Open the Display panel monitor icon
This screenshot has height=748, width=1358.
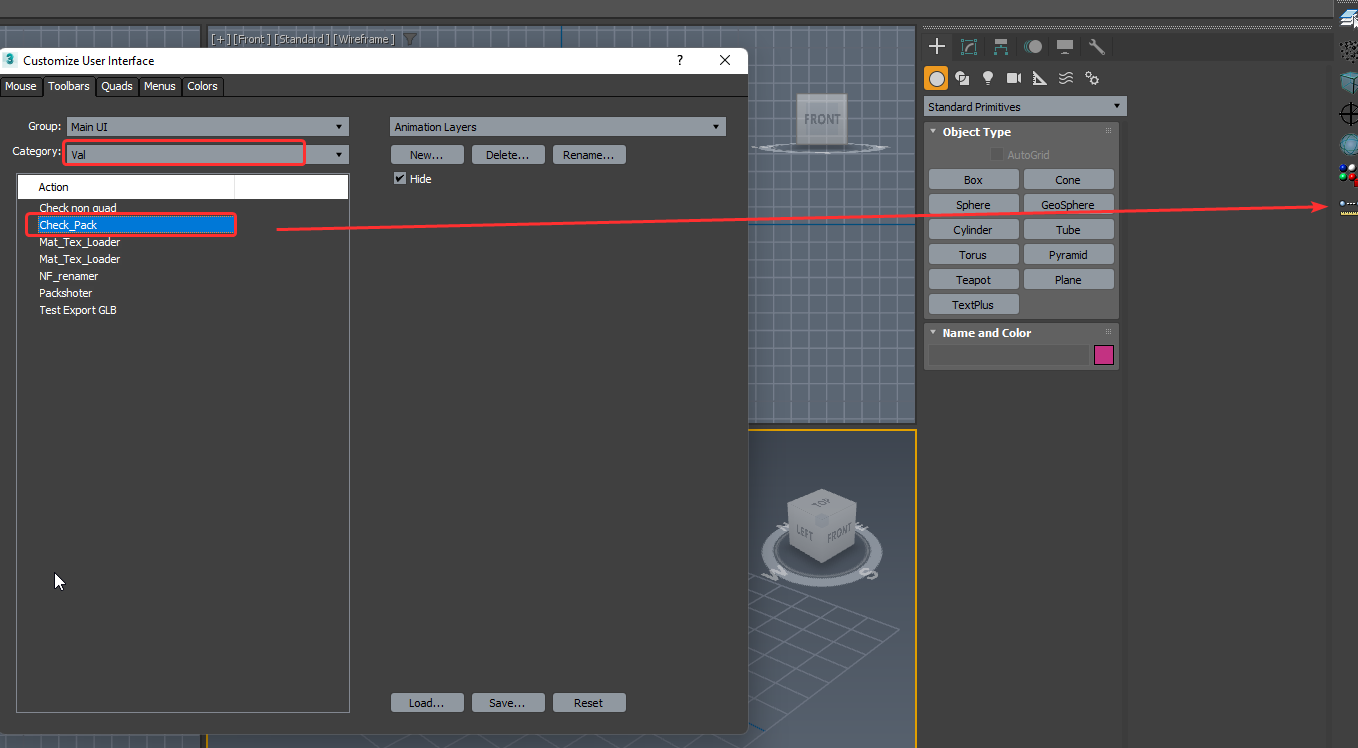pos(1065,47)
